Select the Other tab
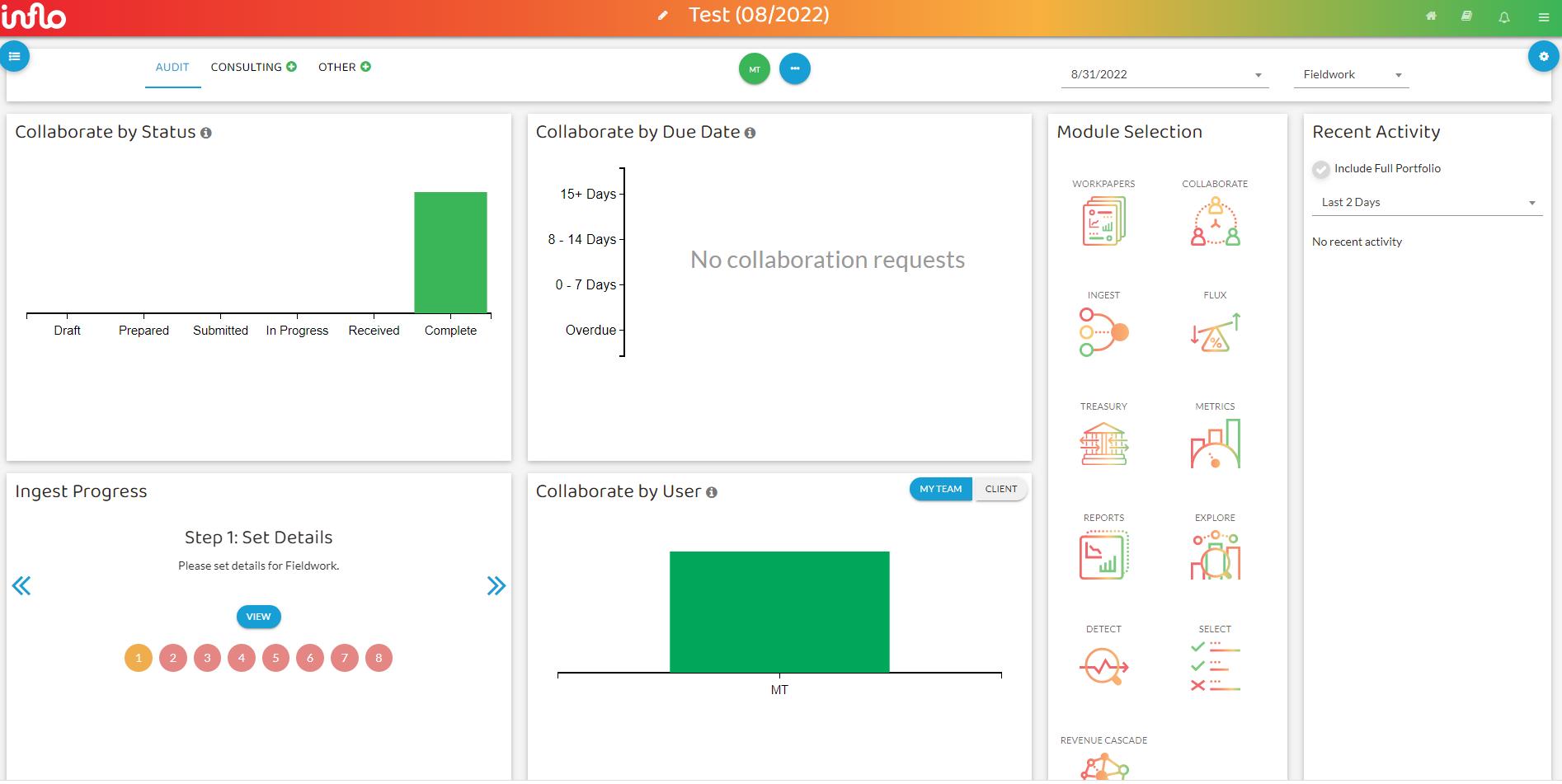1562x784 pixels. (x=345, y=67)
